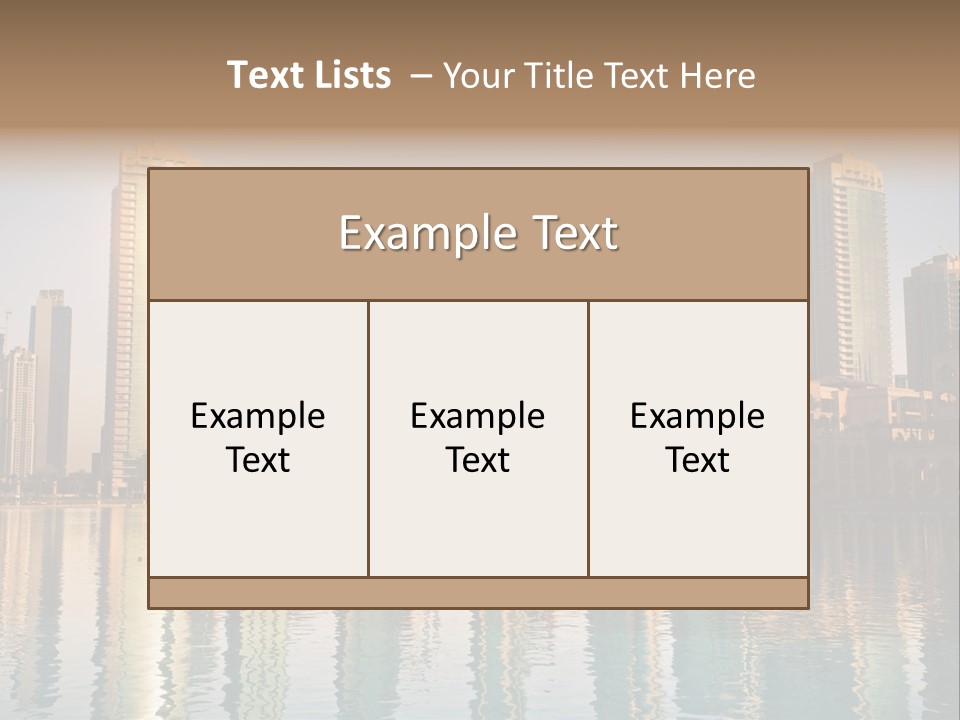Click the word "Text" in the right cell
Screen dimensions: 960x720
tap(698, 460)
